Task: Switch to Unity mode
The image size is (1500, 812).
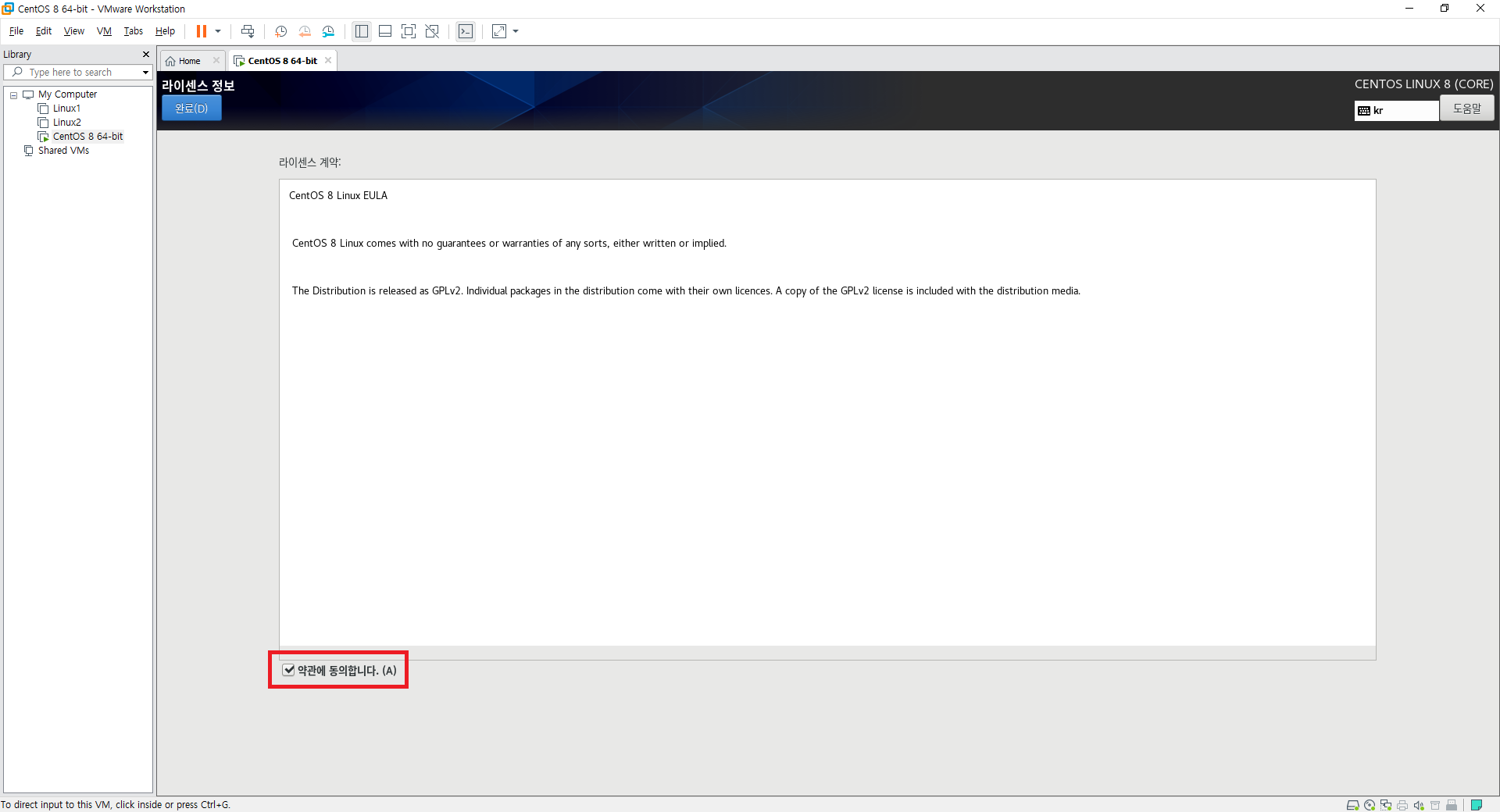Action: pos(432,31)
